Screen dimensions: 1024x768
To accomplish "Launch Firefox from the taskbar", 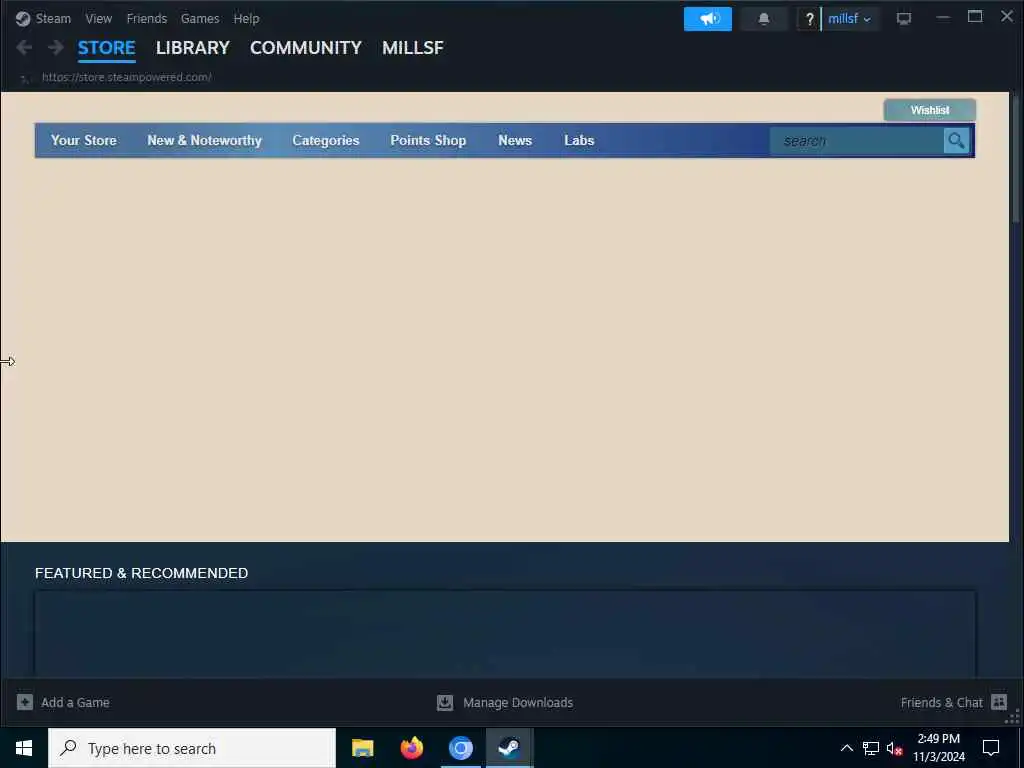I will click(x=411, y=748).
